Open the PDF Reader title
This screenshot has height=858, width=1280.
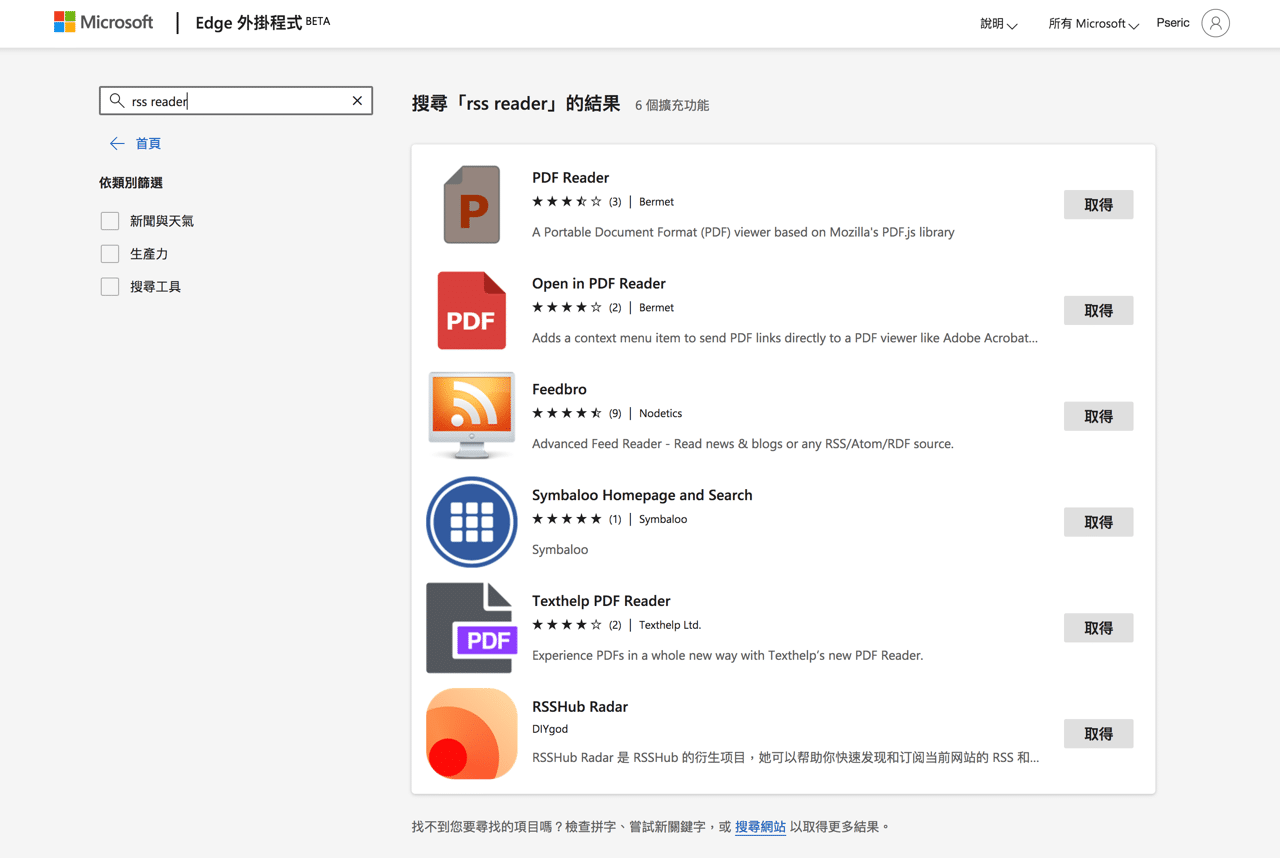[570, 178]
